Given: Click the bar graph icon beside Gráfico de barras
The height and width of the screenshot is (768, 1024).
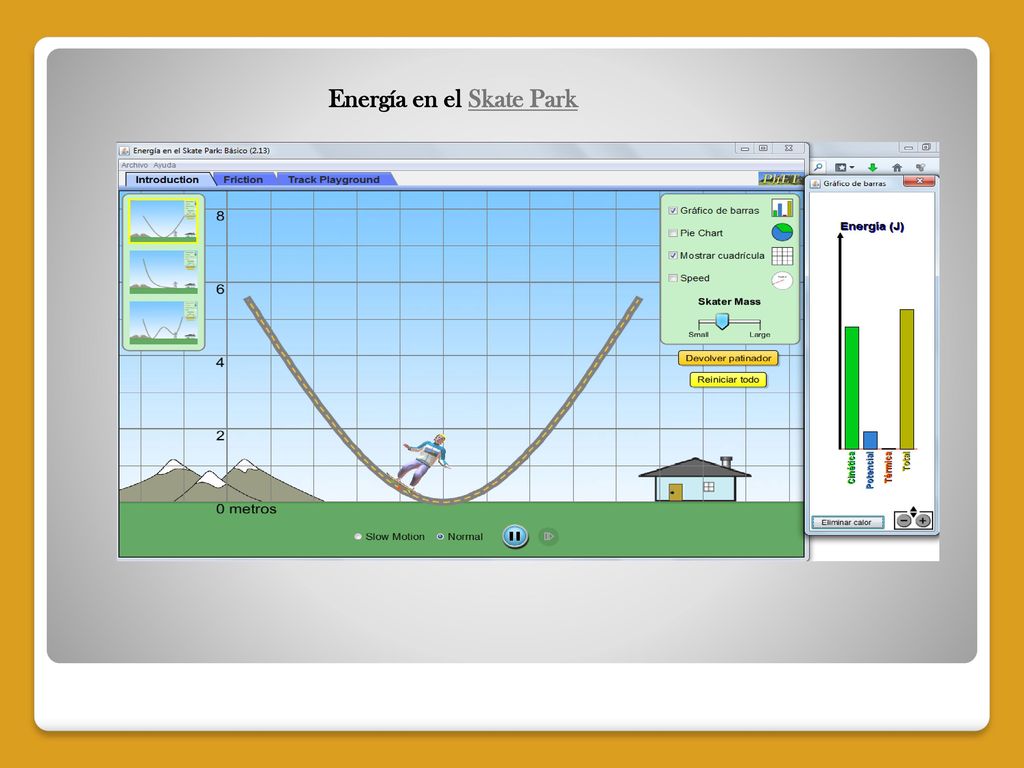Looking at the screenshot, I should (782, 208).
